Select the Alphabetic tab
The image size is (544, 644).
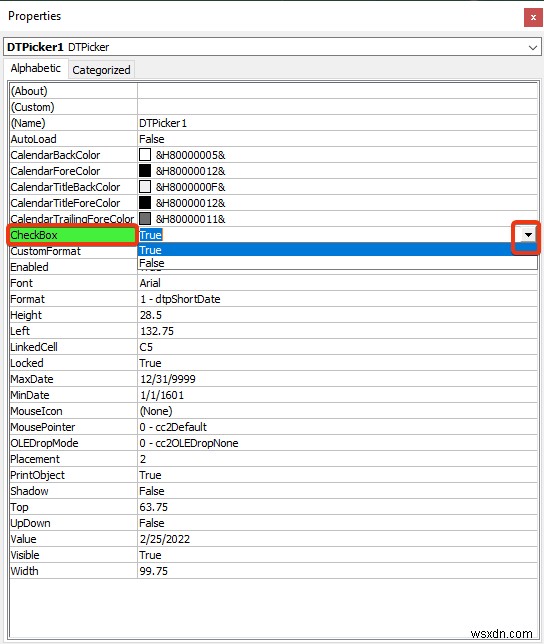point(36,68)
